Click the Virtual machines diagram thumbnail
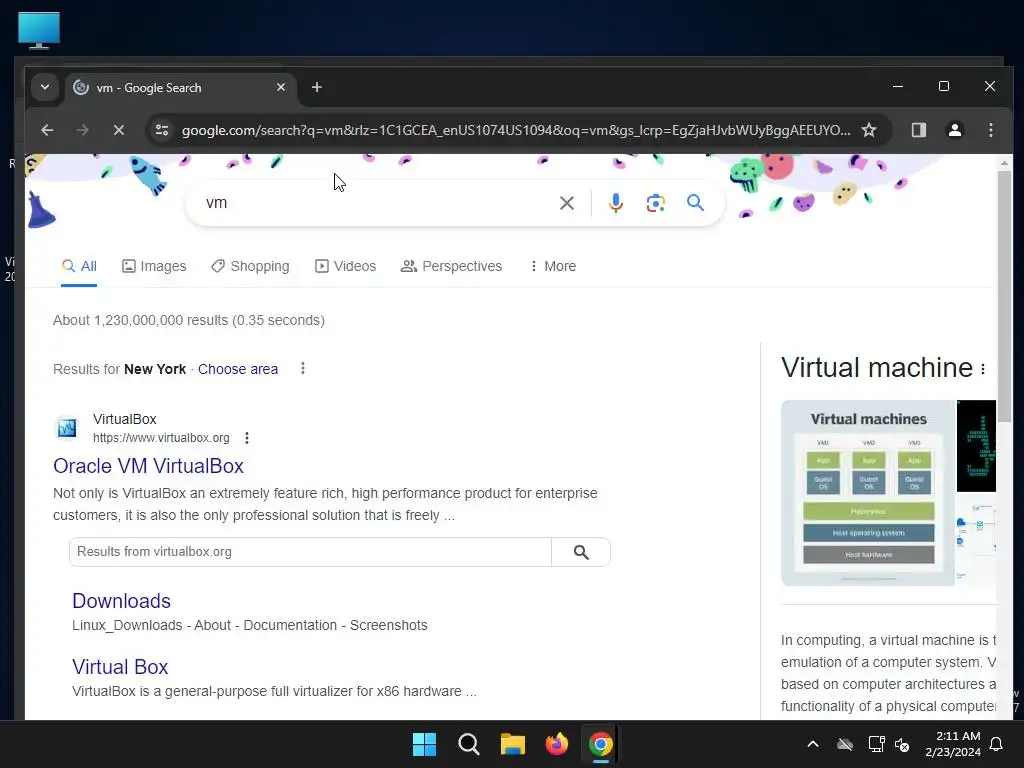Screen dimensions: 1024x768 click(868, 493)
